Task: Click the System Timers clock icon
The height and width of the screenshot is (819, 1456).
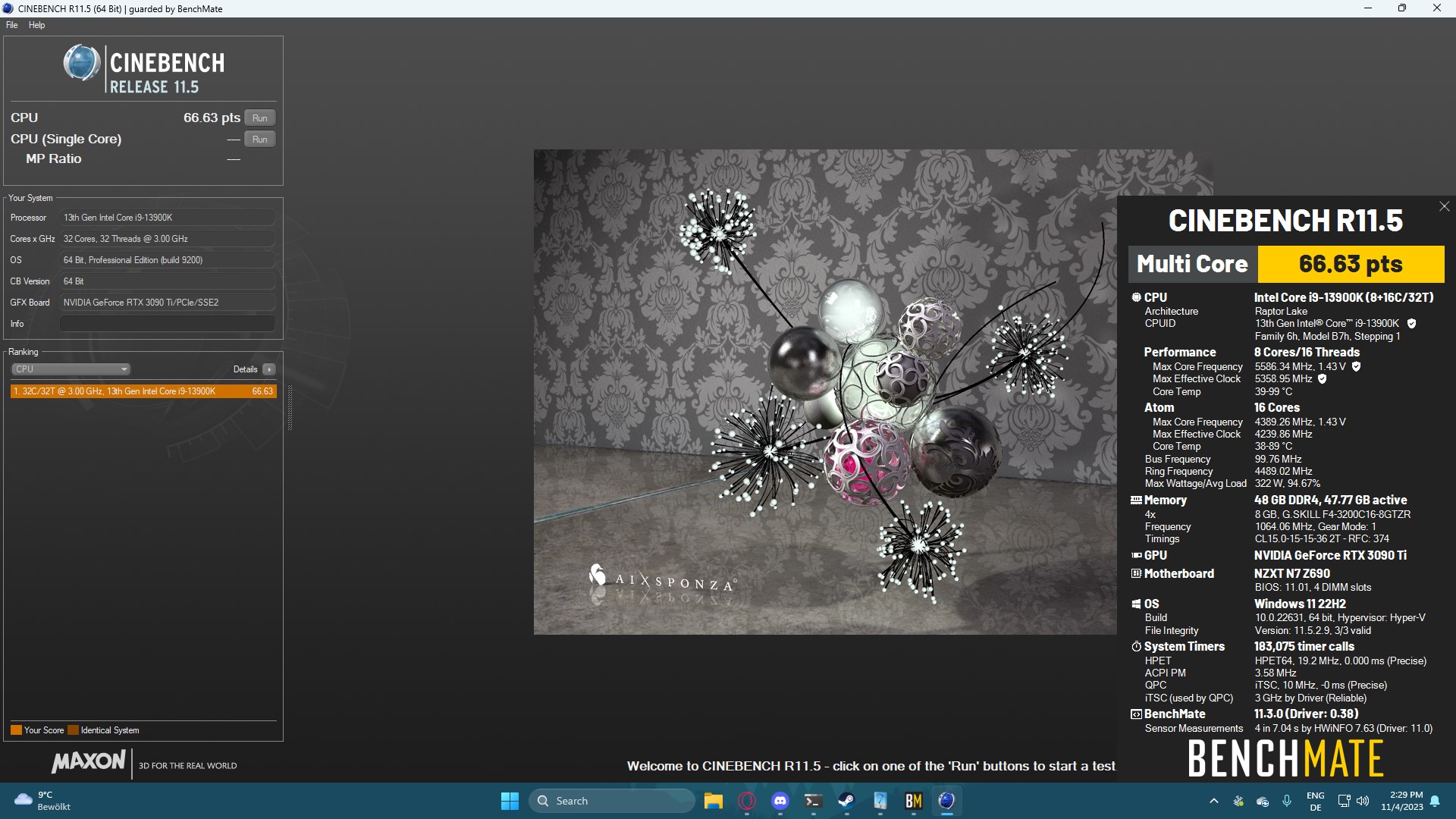Action: pyautogui.click(x=1136, y=647)
